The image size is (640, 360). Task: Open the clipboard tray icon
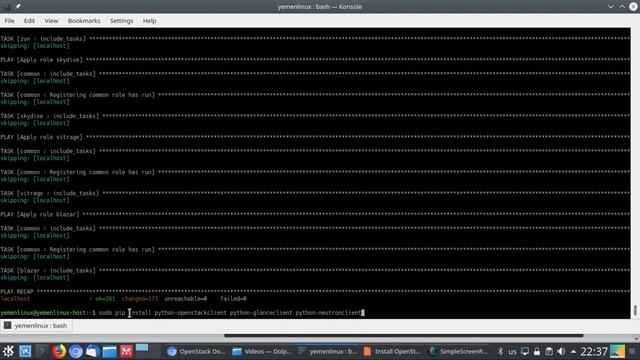point(549,351)
